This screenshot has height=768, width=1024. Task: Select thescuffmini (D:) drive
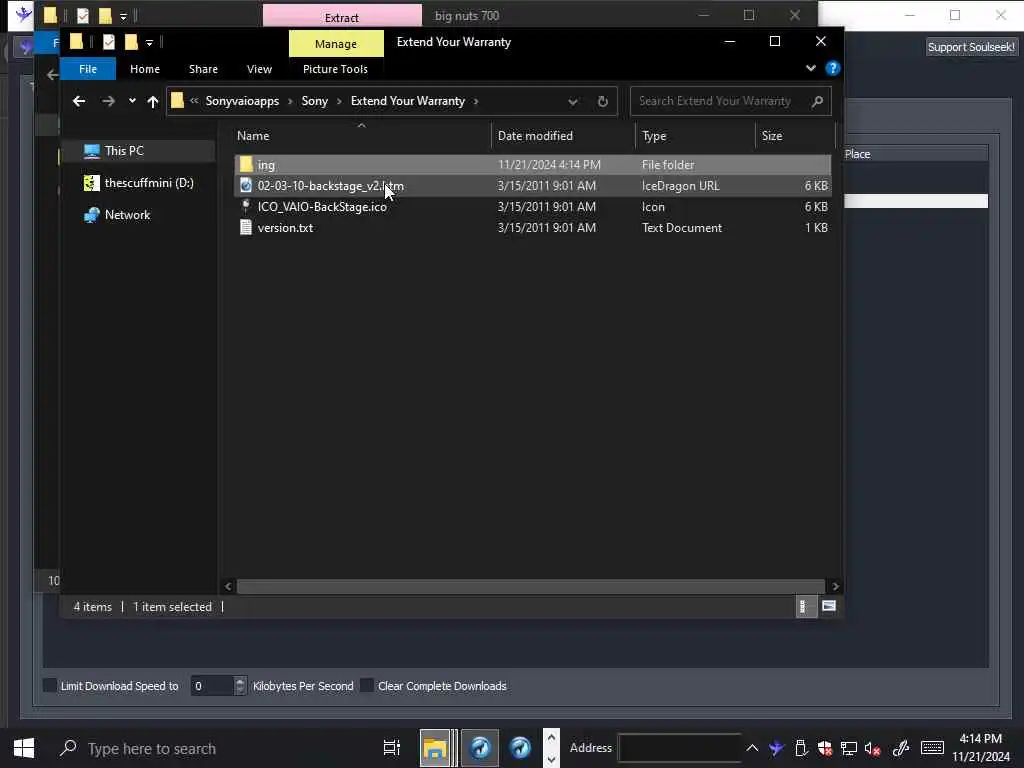pos(149,183)
